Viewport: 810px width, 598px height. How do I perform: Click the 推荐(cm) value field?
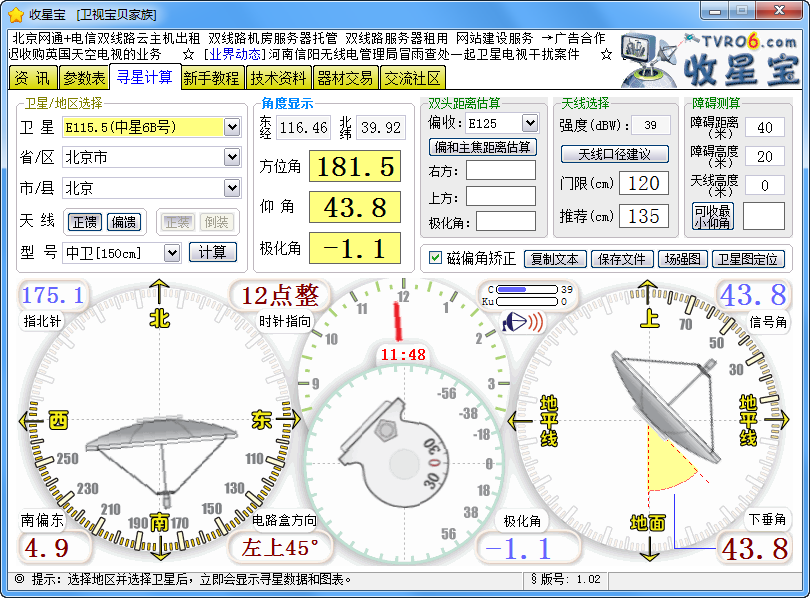644,216
